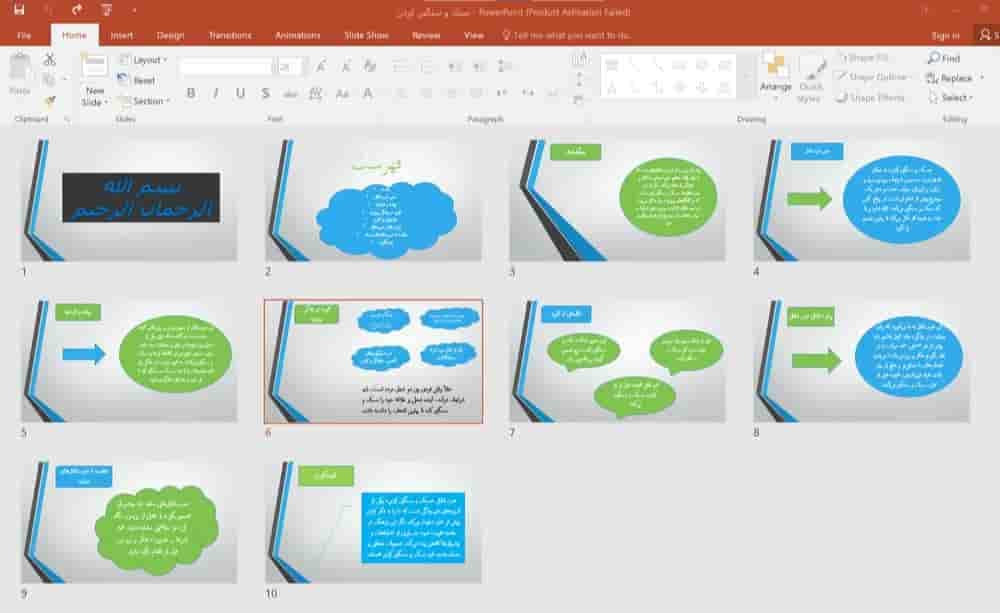Open the Slide Show tab
The image size is (1000, 613).
pyautogui.click(x=366, y=35)
